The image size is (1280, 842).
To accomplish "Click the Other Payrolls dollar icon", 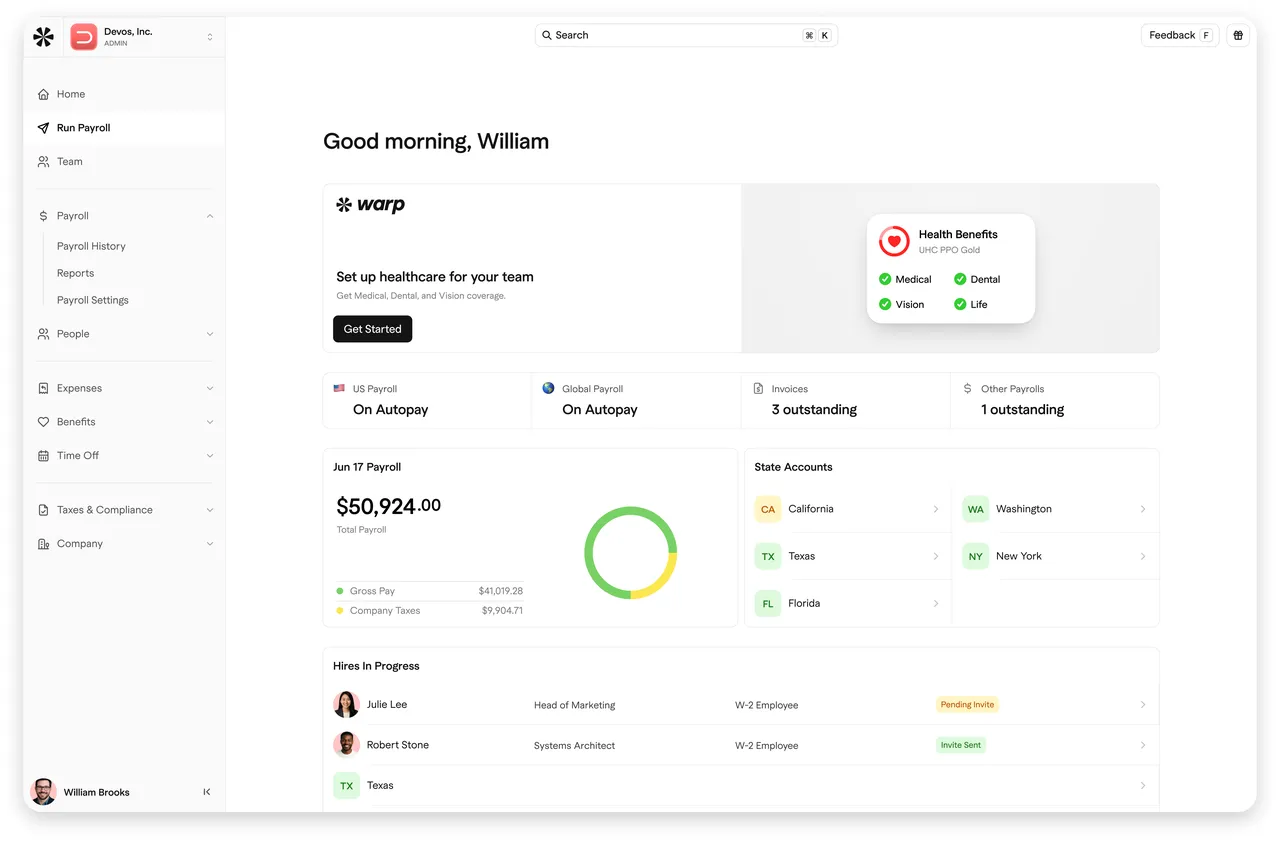I will (x=967, y=388).
